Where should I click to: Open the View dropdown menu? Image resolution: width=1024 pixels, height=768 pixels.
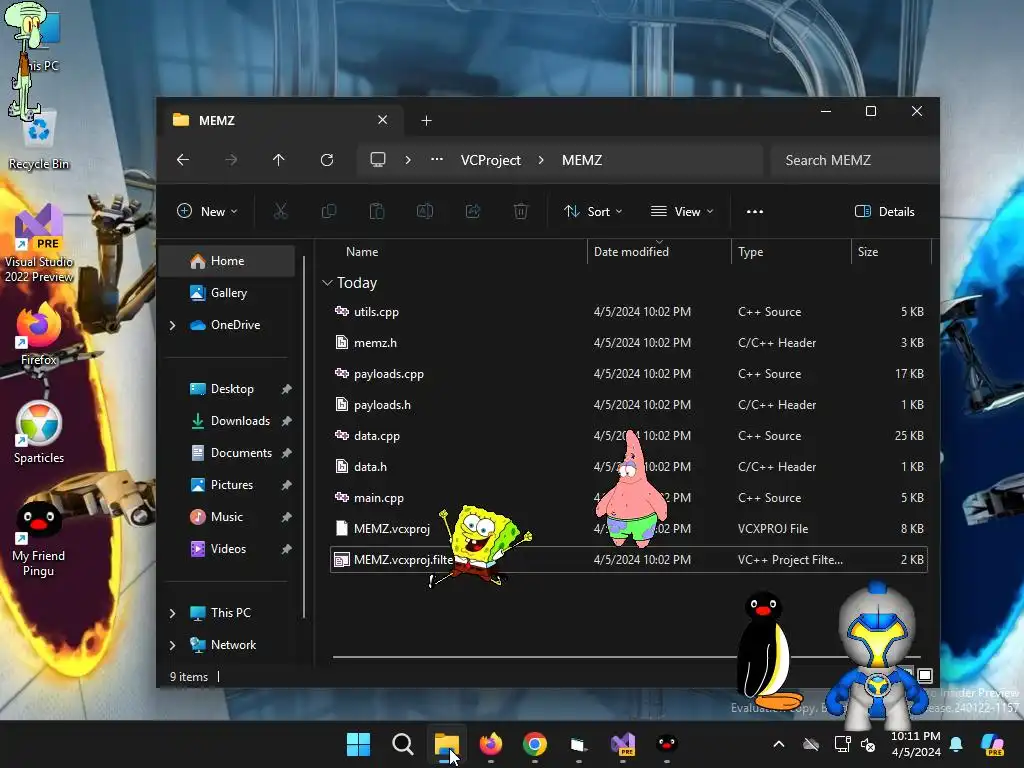(x=682, y=211)
